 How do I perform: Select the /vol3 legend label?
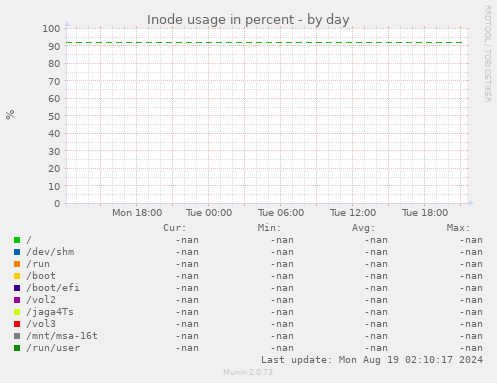pos(41,324)
